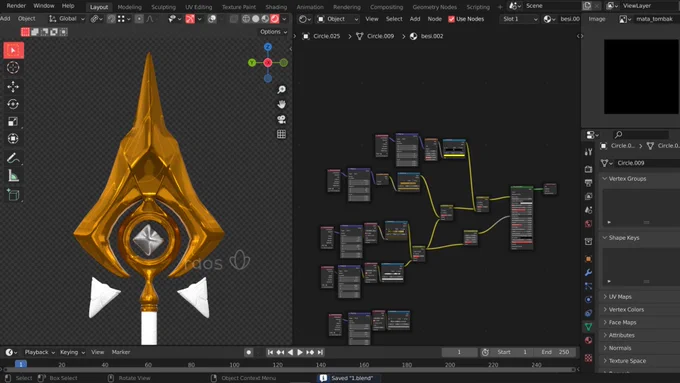Screen dimensions: 680x383
Task: Open the Help menu
Action: (68, 6)
